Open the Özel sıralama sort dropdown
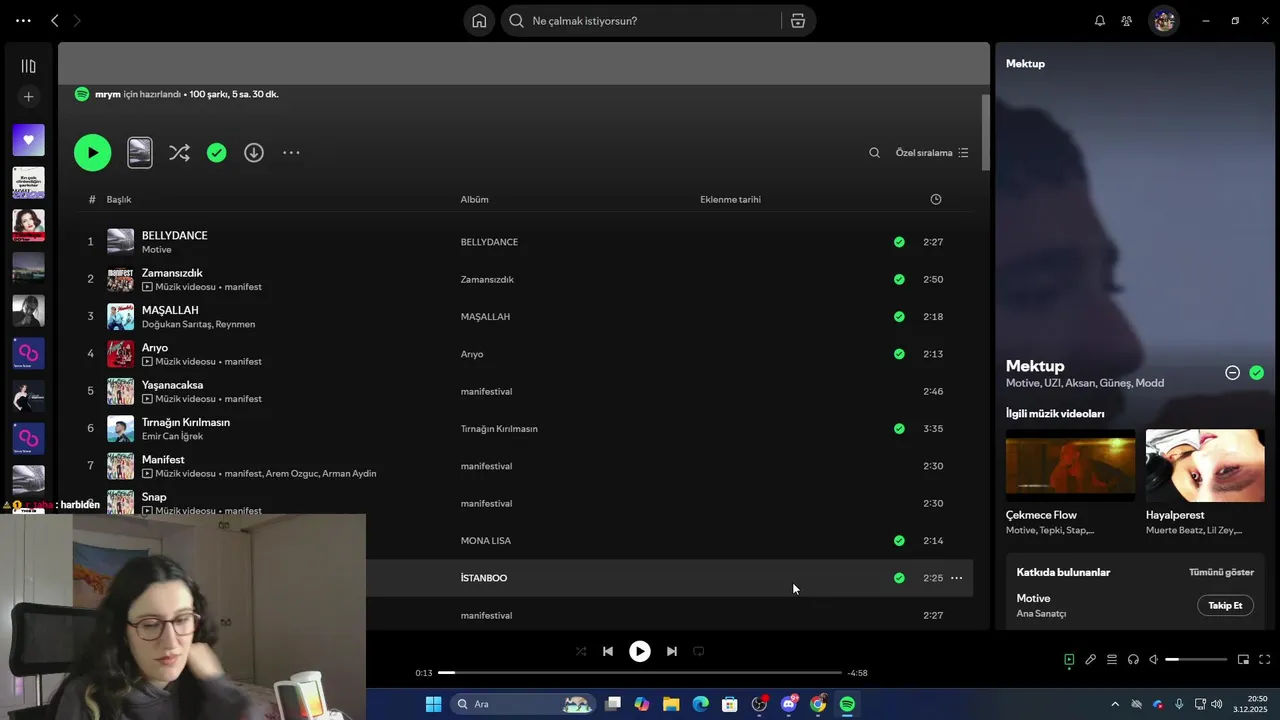The height and width of the screenshot is (720, 1280). (932, 153)
